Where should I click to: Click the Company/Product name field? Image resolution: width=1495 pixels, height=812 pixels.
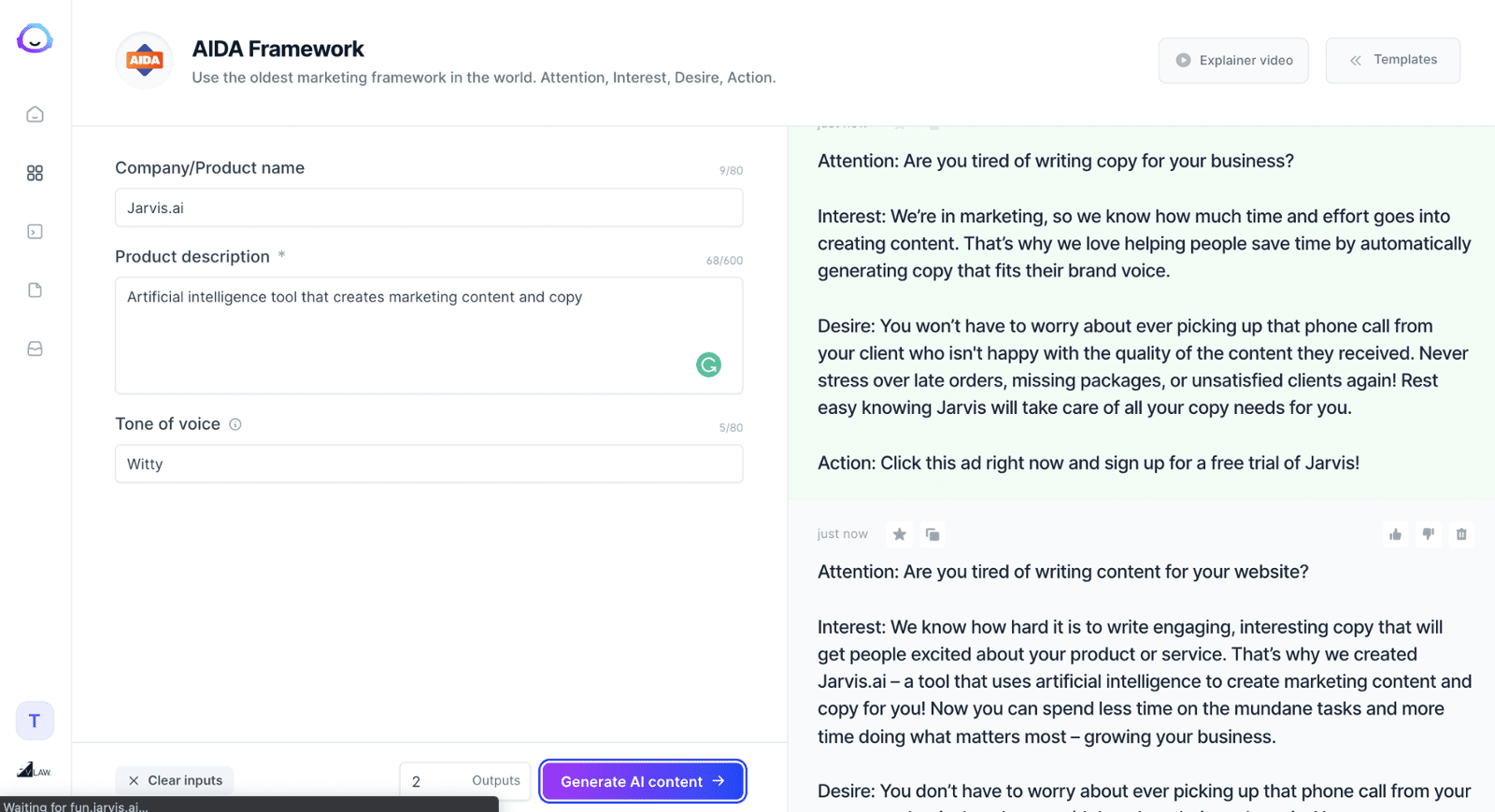click(429, 207)
